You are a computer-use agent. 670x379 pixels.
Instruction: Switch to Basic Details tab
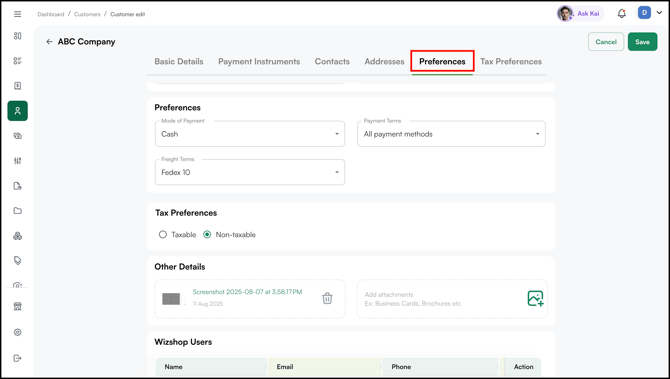point(179,62)
